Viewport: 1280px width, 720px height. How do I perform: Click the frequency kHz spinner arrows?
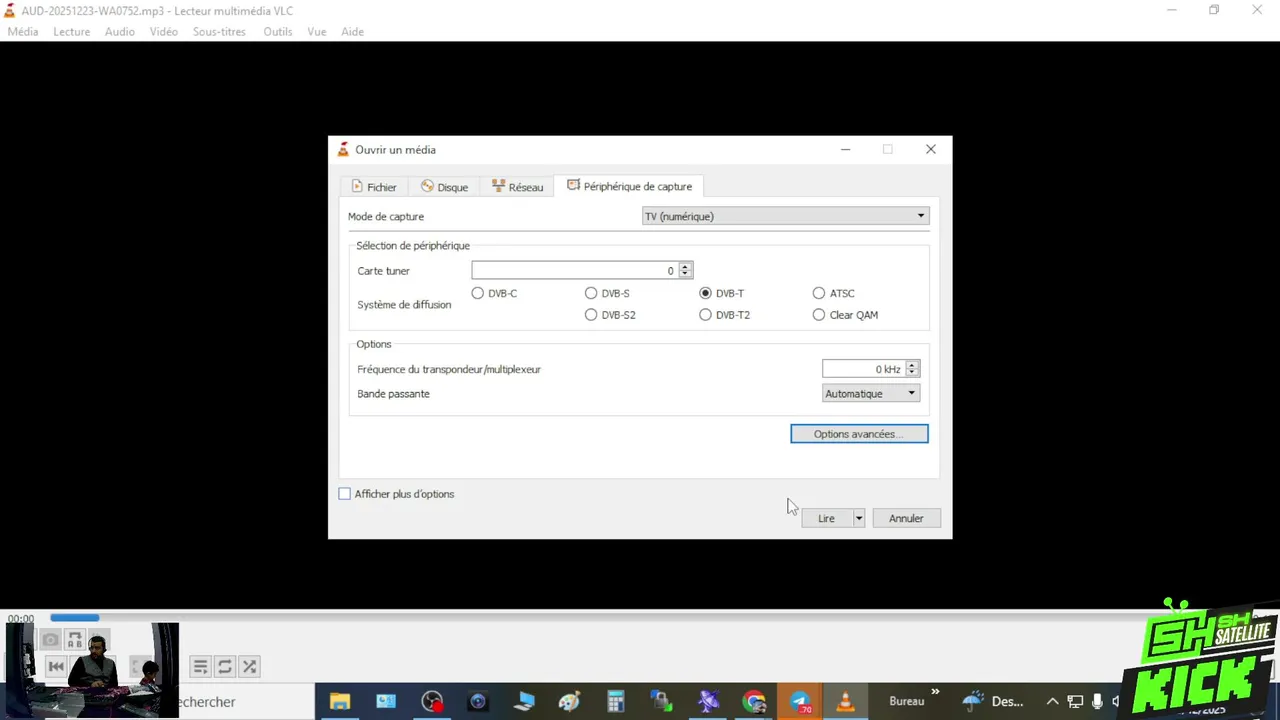912,369
